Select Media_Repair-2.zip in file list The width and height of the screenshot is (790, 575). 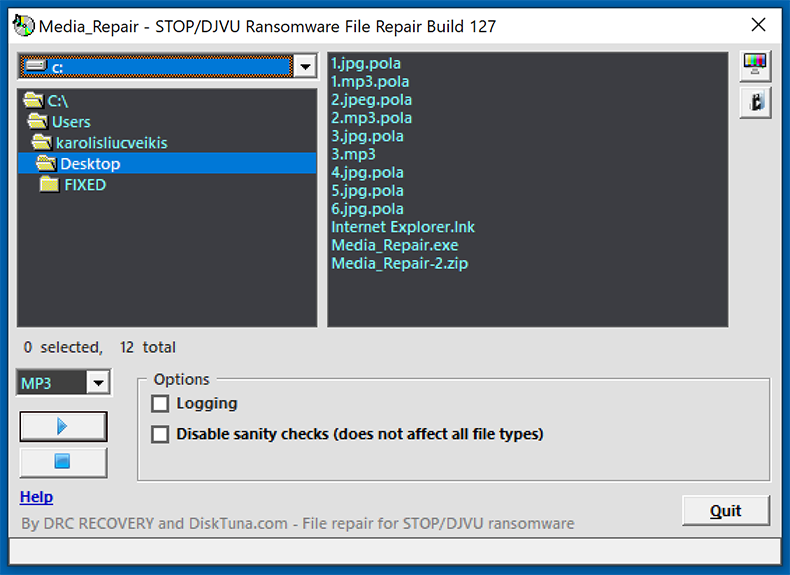(x=399, y=264)
